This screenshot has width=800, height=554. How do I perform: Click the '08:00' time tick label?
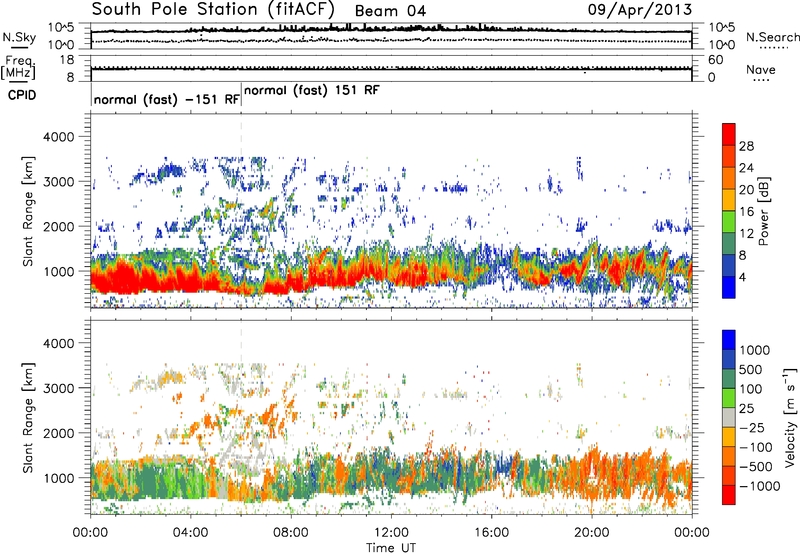tap(291, 533)
